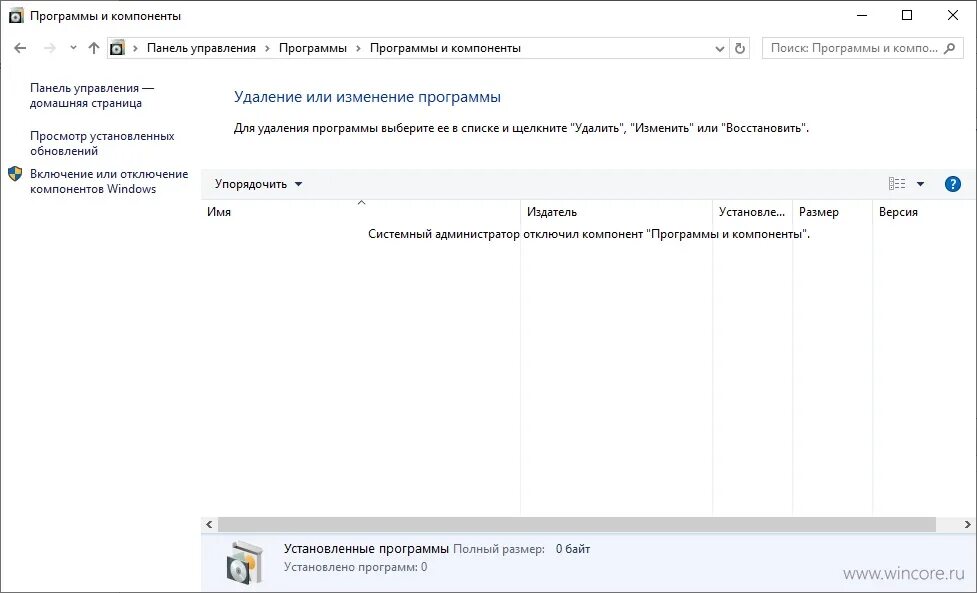
Task: Expand view options arrow beside layout icon
Action: click(x=920, y=184)
